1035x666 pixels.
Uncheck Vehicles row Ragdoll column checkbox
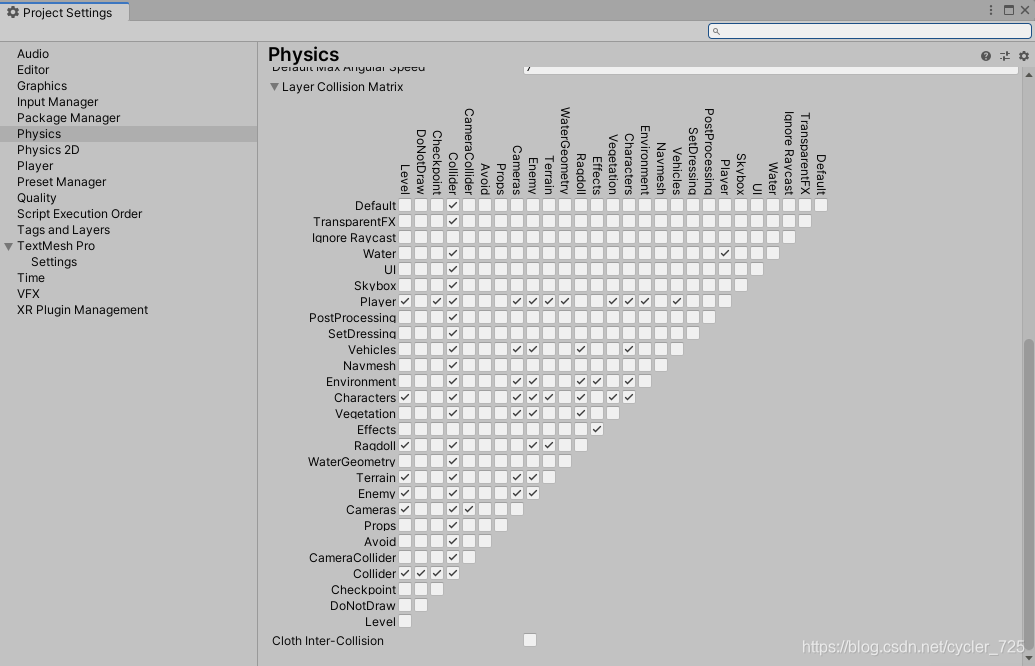(581, 349)
